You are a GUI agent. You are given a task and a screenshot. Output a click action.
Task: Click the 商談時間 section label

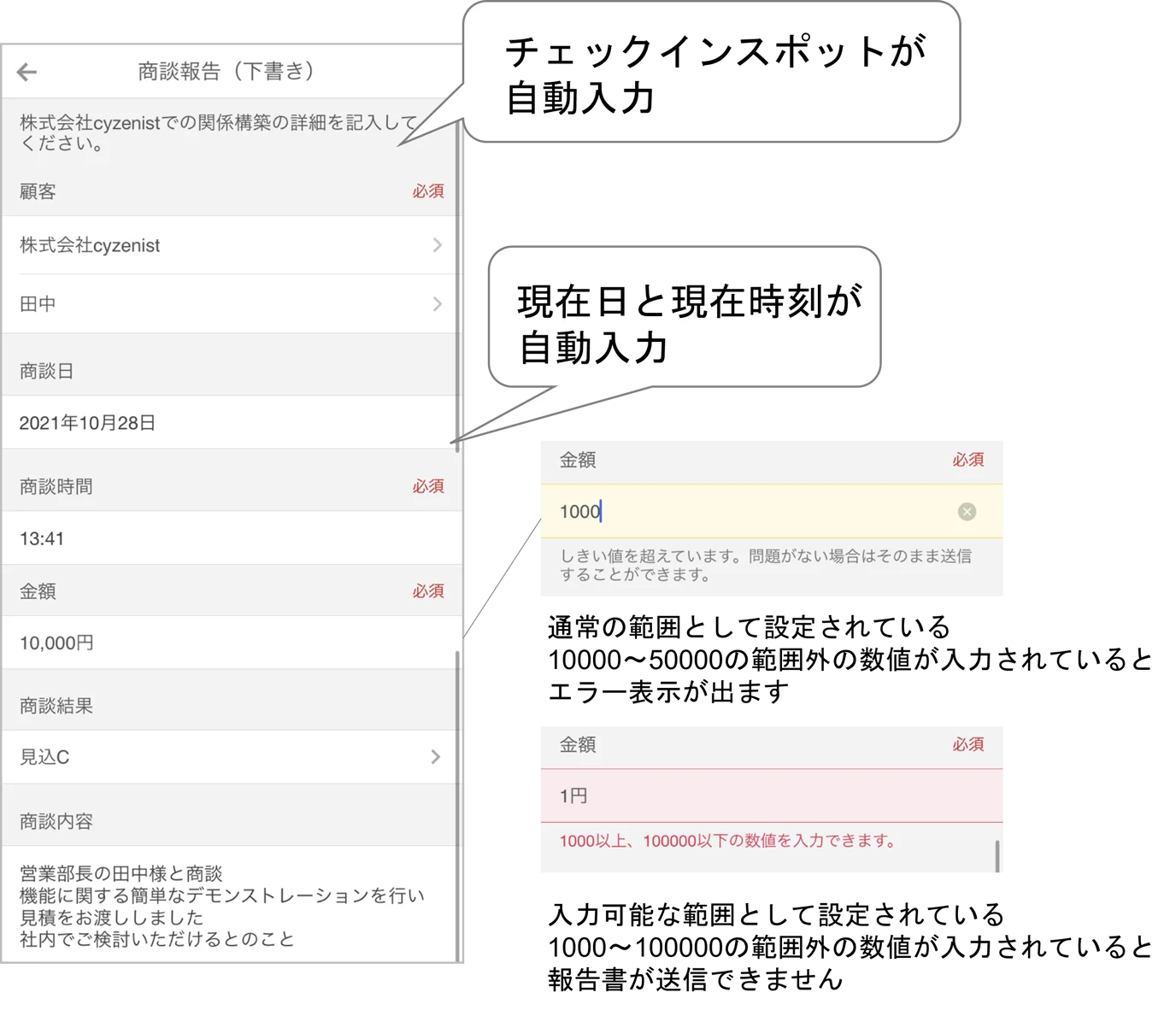[x=56, y=486]
